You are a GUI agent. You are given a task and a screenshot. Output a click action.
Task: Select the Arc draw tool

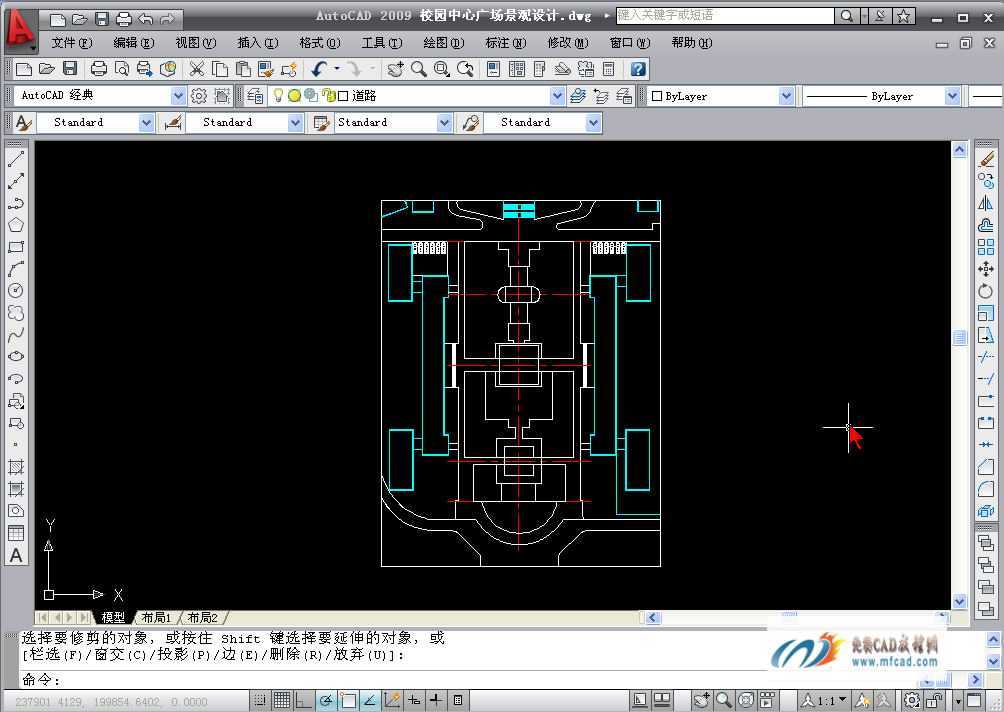point(16,269)
